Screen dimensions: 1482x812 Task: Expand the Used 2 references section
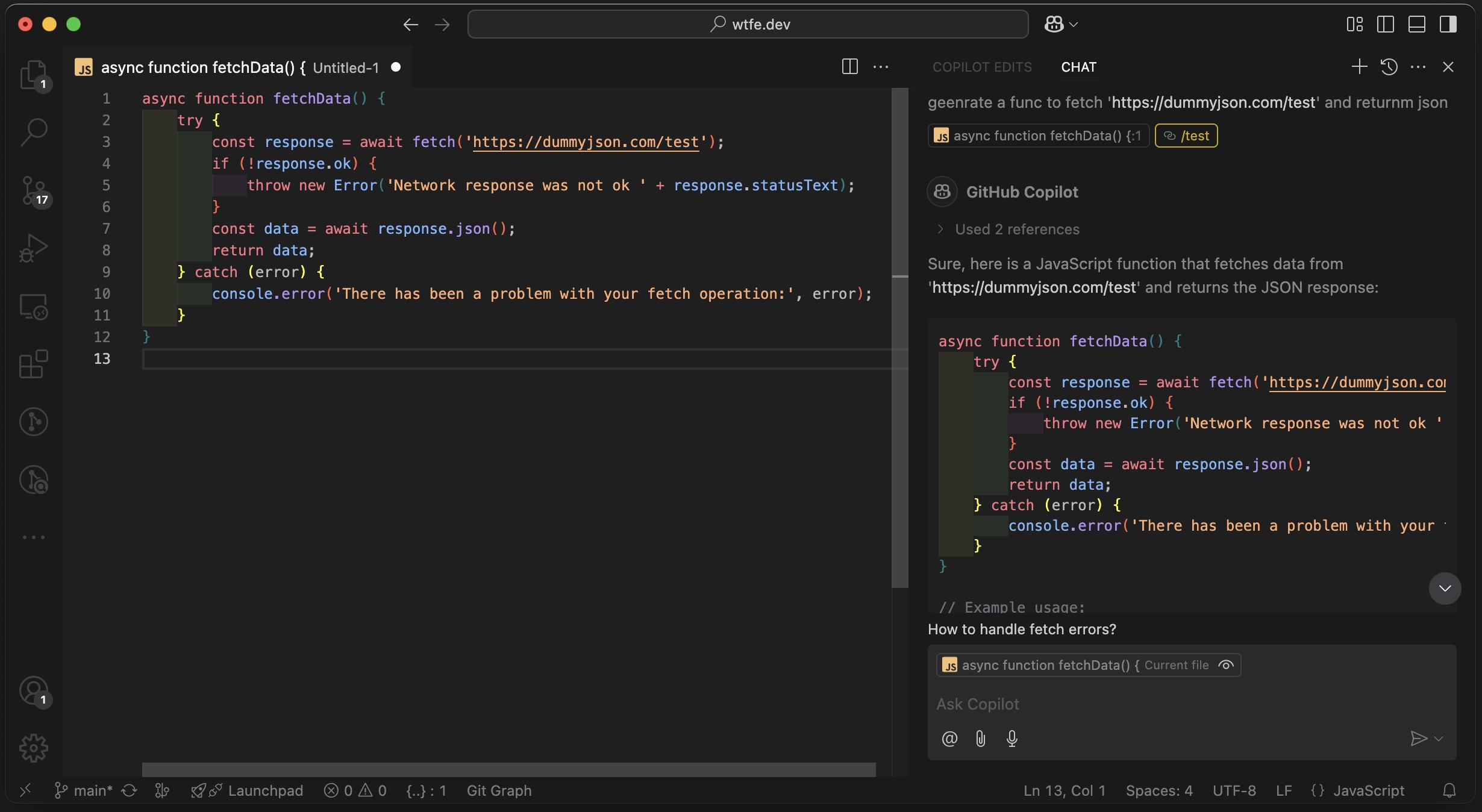(x=1017, y=230)
